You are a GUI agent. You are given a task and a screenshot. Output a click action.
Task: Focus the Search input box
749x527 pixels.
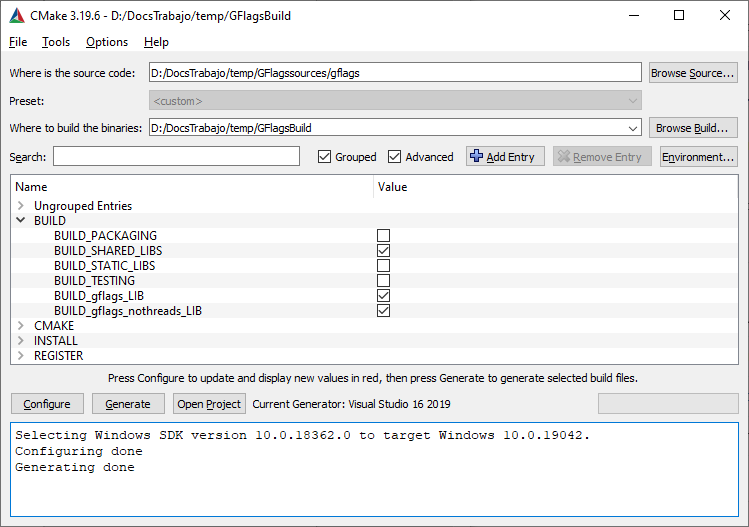(x=176, y=156)
